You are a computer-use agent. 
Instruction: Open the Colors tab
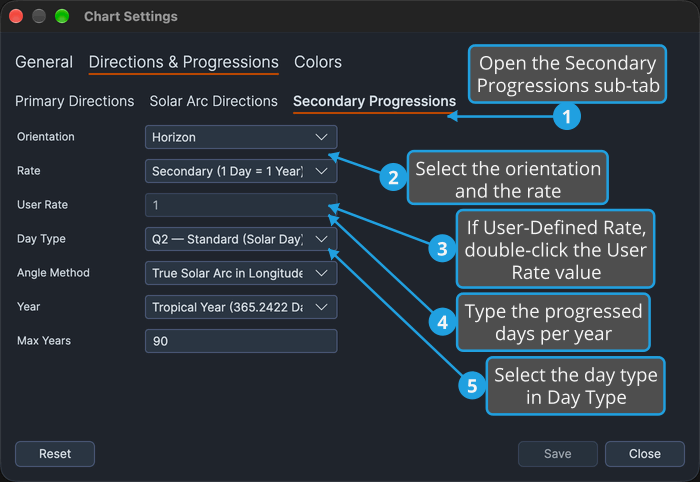[x=318, y=62]
